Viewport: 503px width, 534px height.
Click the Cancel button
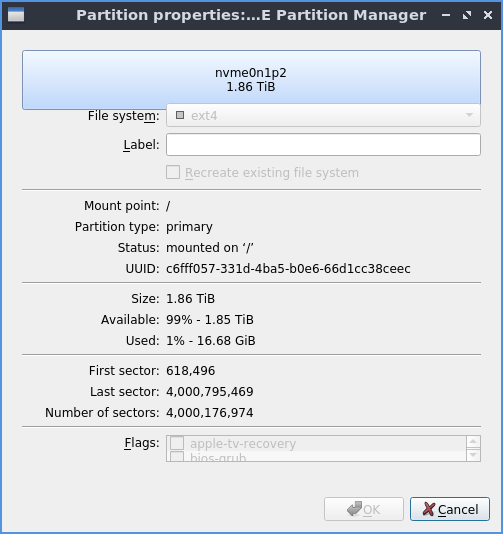tap(450, 509)
